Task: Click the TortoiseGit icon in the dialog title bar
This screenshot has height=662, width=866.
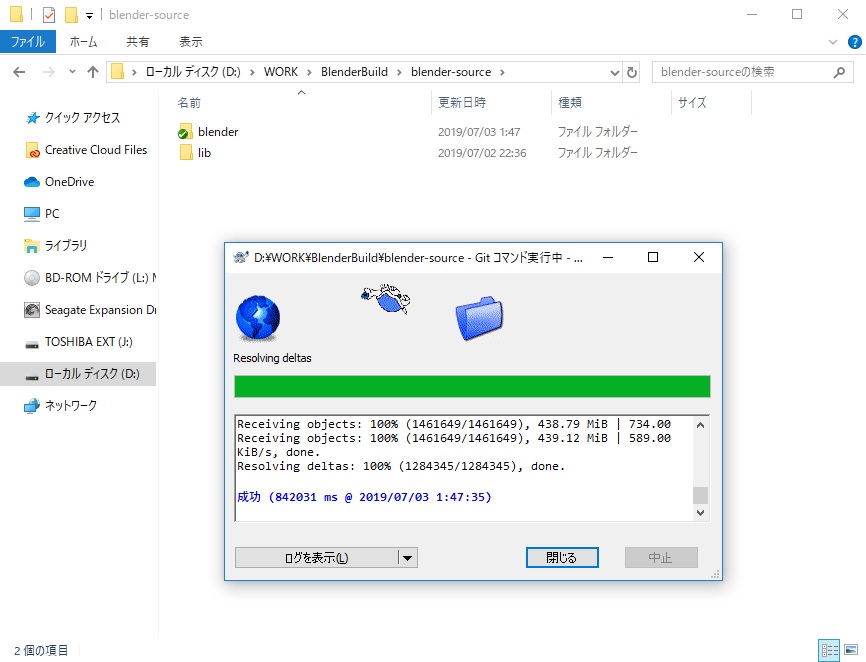Action: [x=241, y=257]
